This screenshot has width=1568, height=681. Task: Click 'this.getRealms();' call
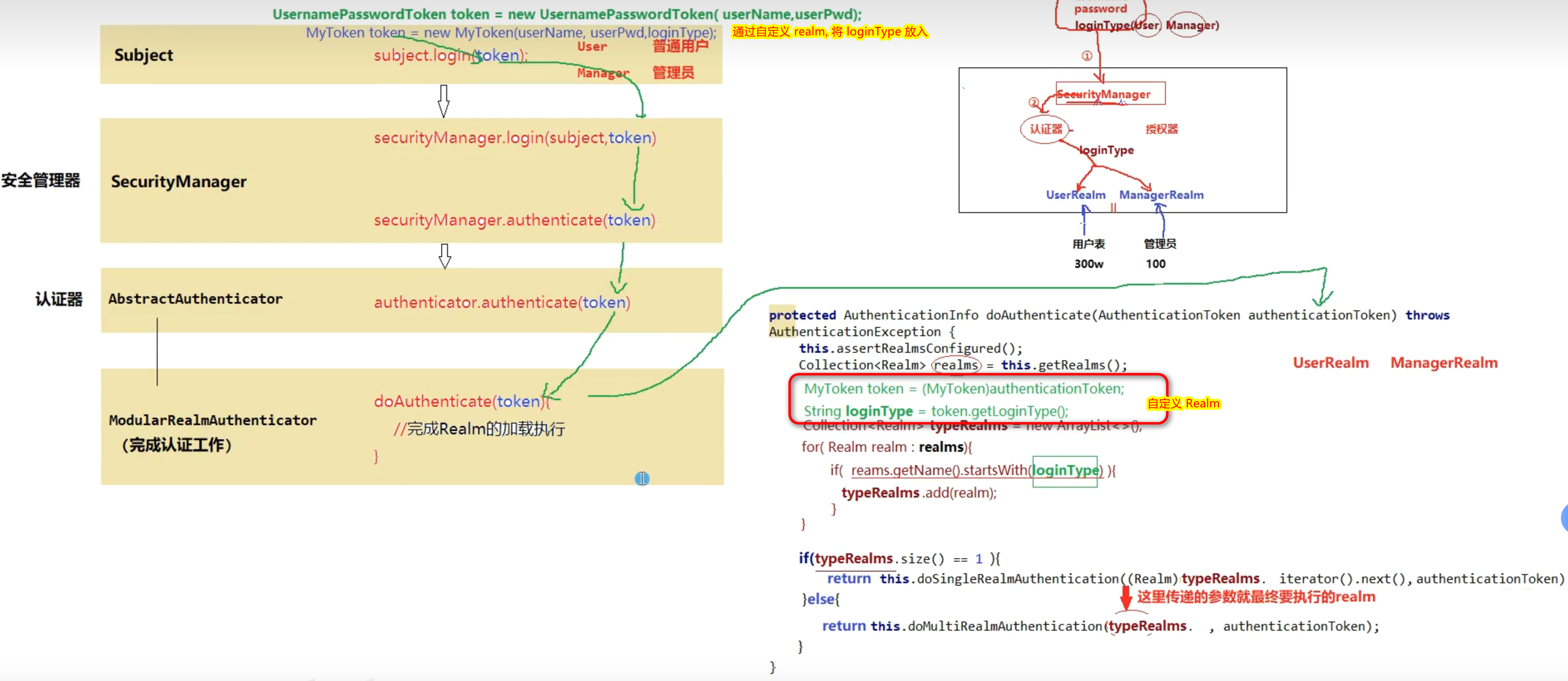(x=1064, y=365)
